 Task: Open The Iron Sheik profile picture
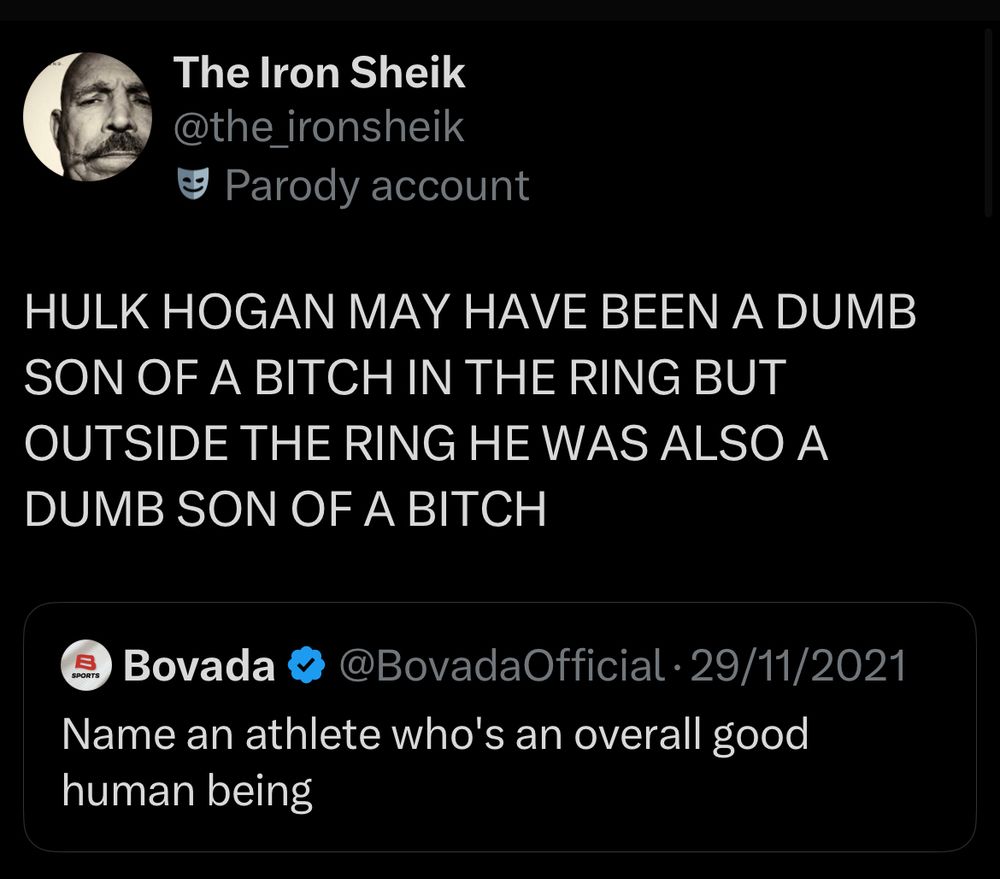pos(87,116)
